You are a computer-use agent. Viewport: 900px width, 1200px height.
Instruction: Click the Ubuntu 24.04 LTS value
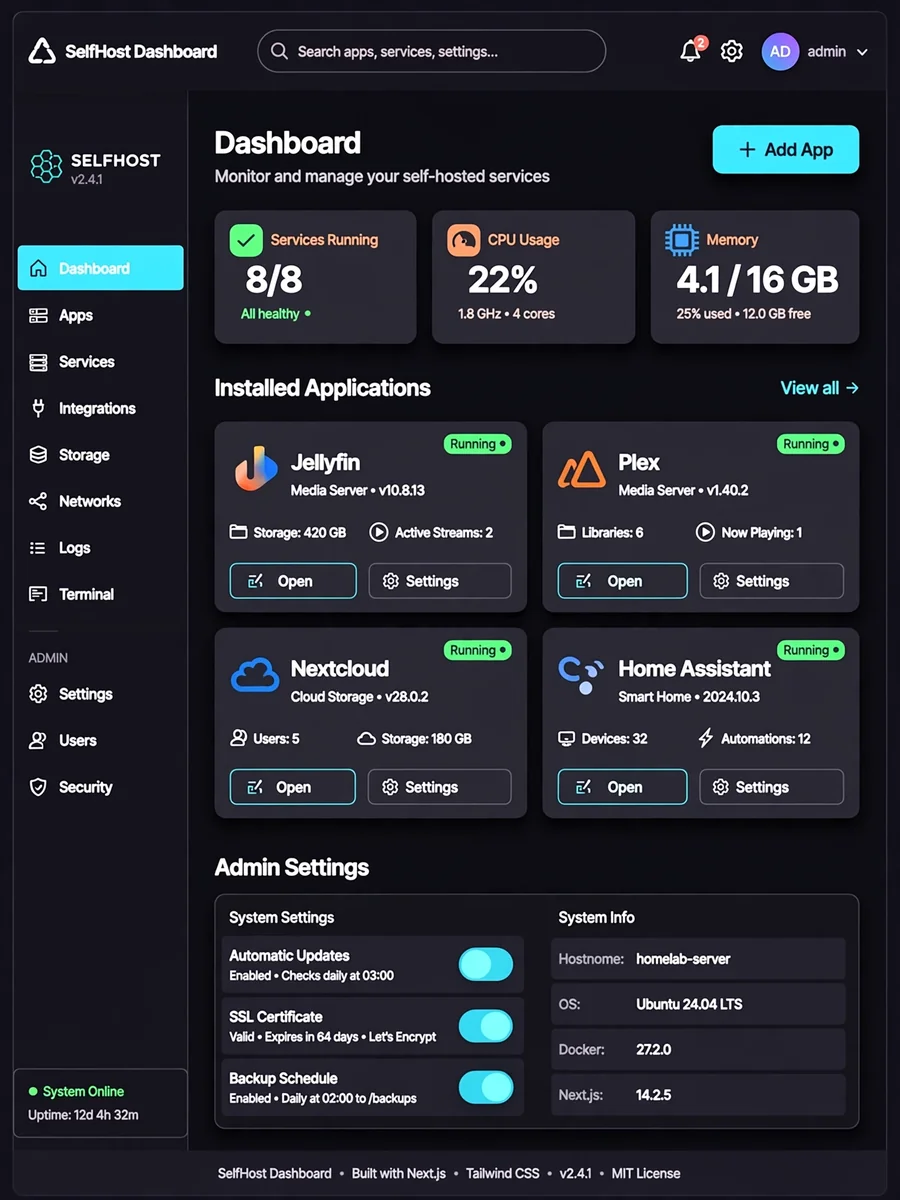pos(689,1004)
